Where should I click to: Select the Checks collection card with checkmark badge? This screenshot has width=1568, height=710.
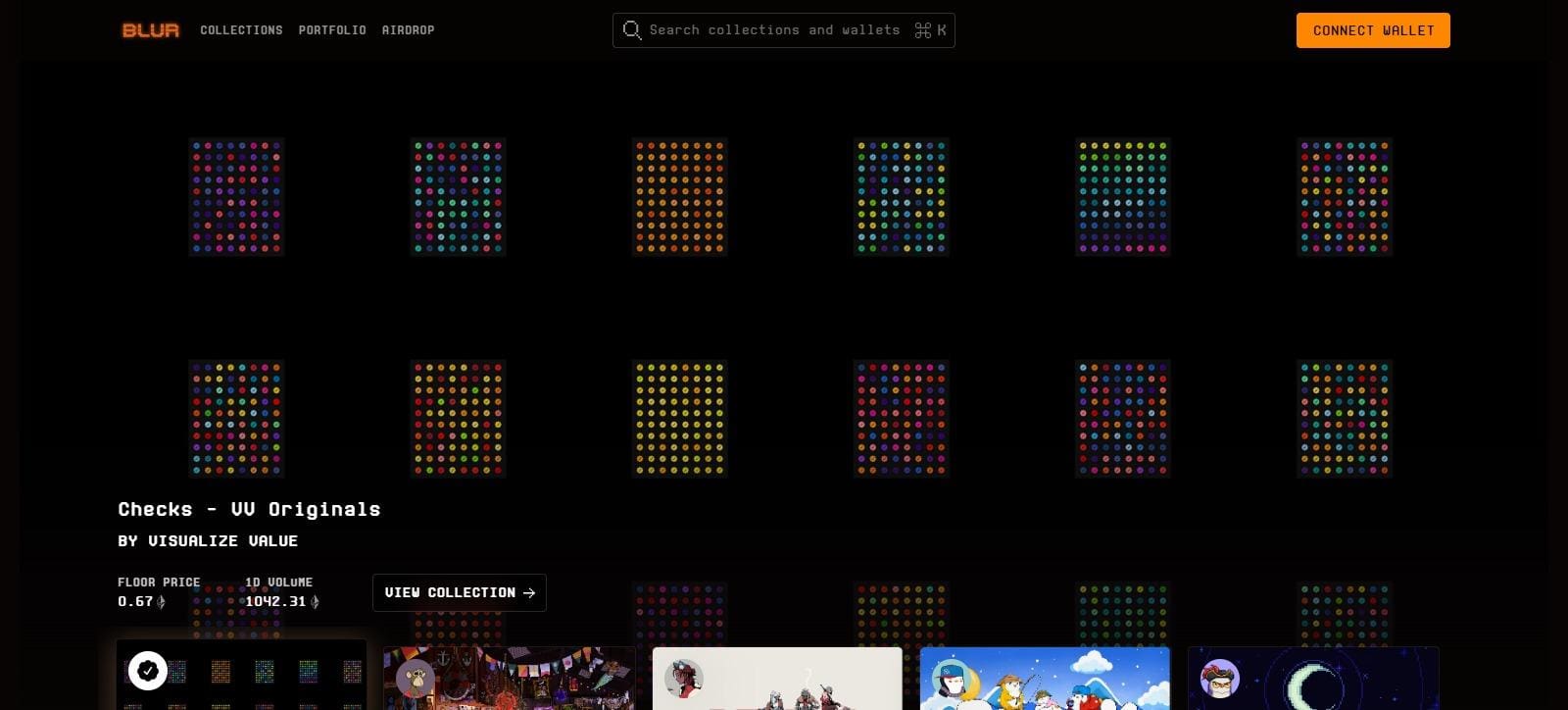(x=242, y=675)
